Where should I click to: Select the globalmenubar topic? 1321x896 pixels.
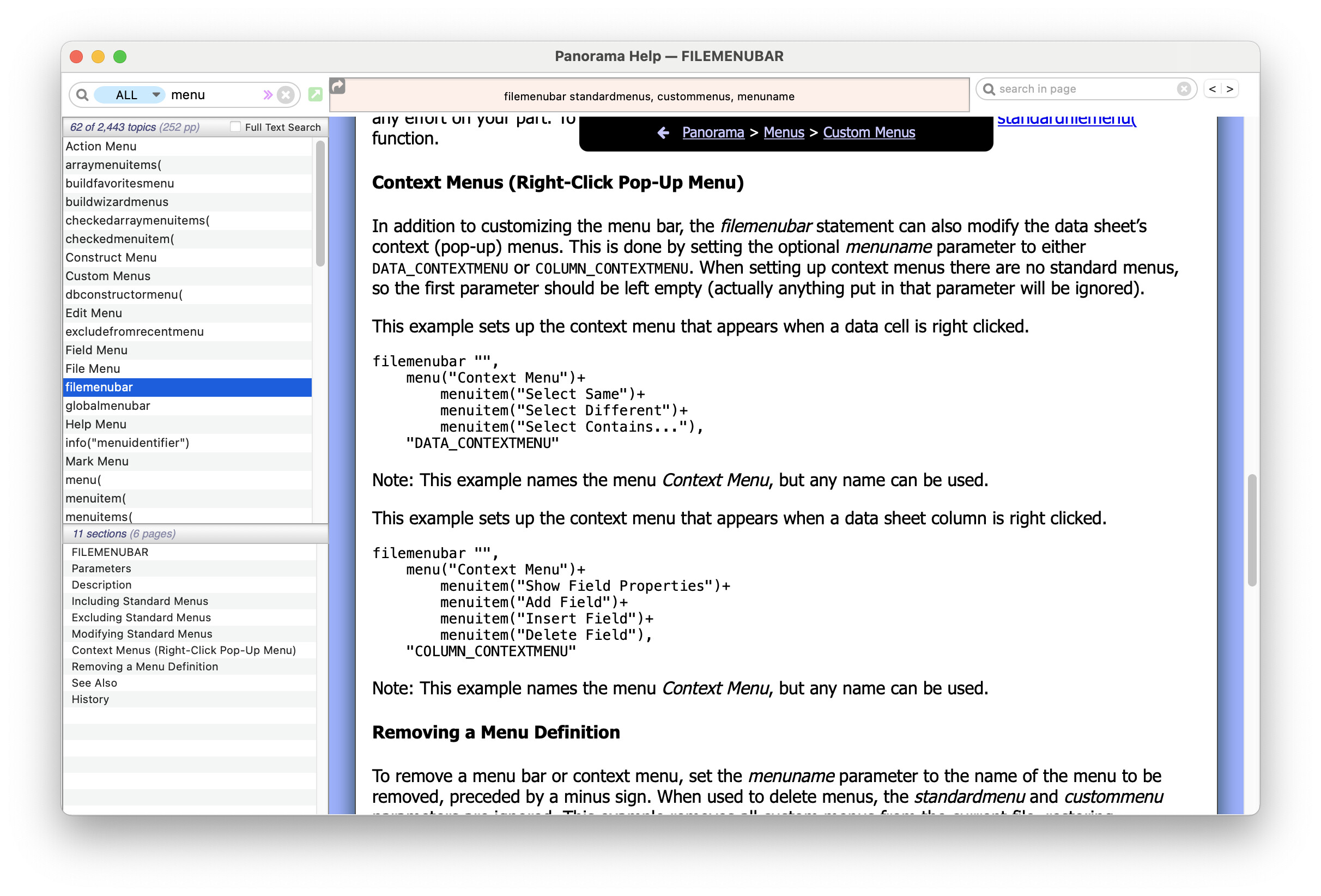(187, 406)
